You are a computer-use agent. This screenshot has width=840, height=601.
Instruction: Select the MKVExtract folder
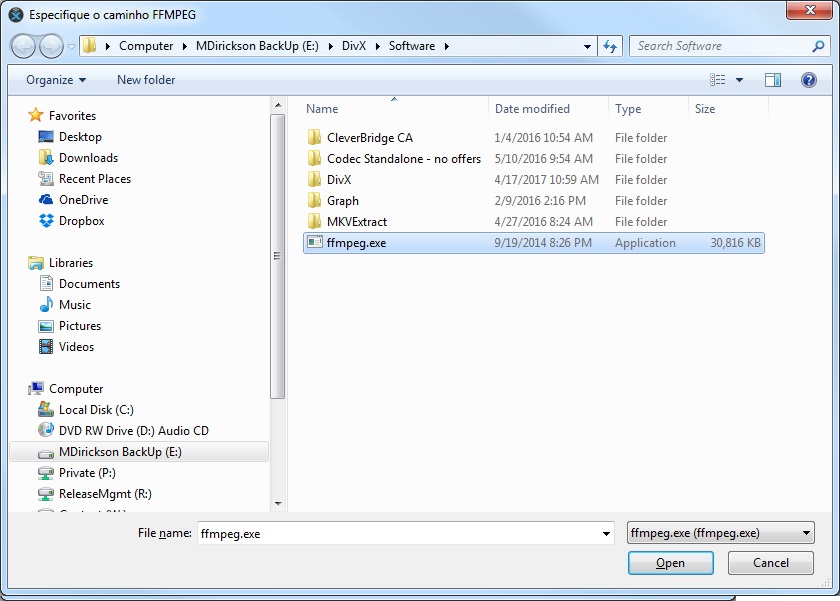[x=356, y=222]
